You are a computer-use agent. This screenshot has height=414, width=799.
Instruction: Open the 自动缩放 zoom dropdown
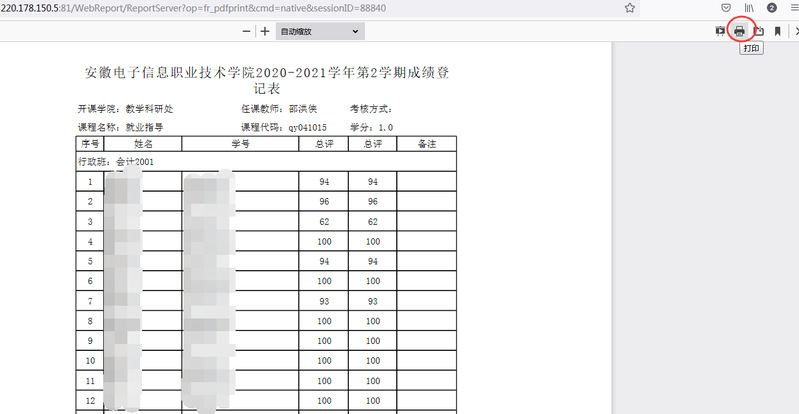(320, 31)
